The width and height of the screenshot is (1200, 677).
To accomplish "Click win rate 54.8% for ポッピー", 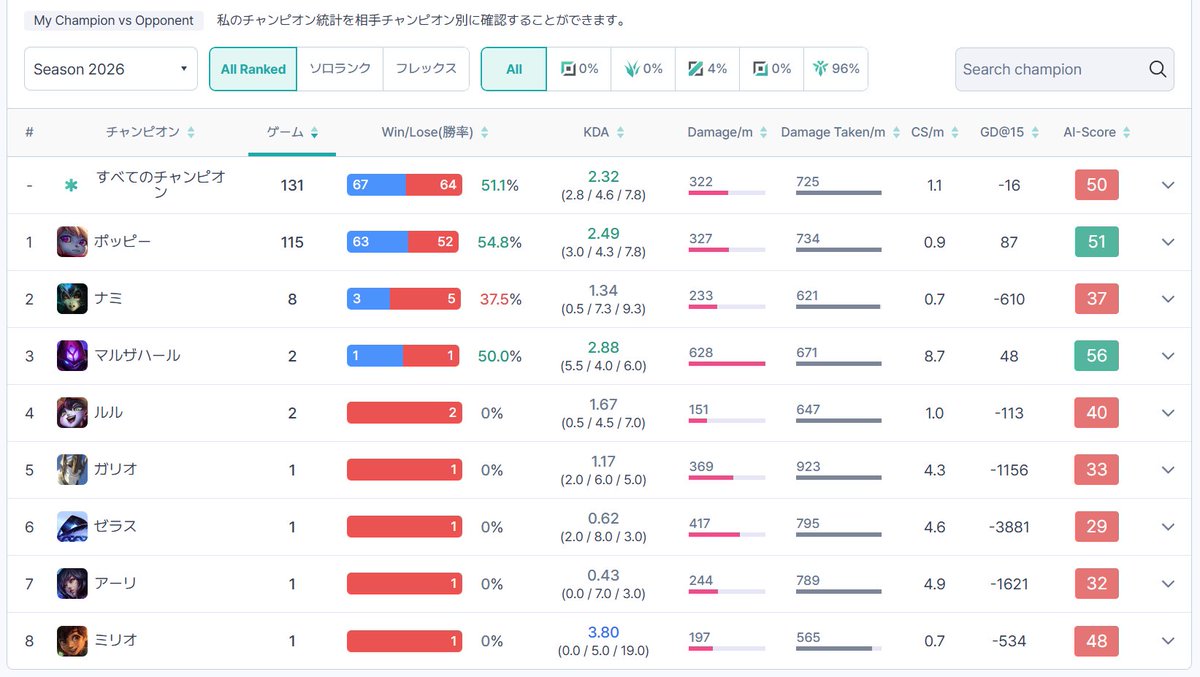I will 500,242.
